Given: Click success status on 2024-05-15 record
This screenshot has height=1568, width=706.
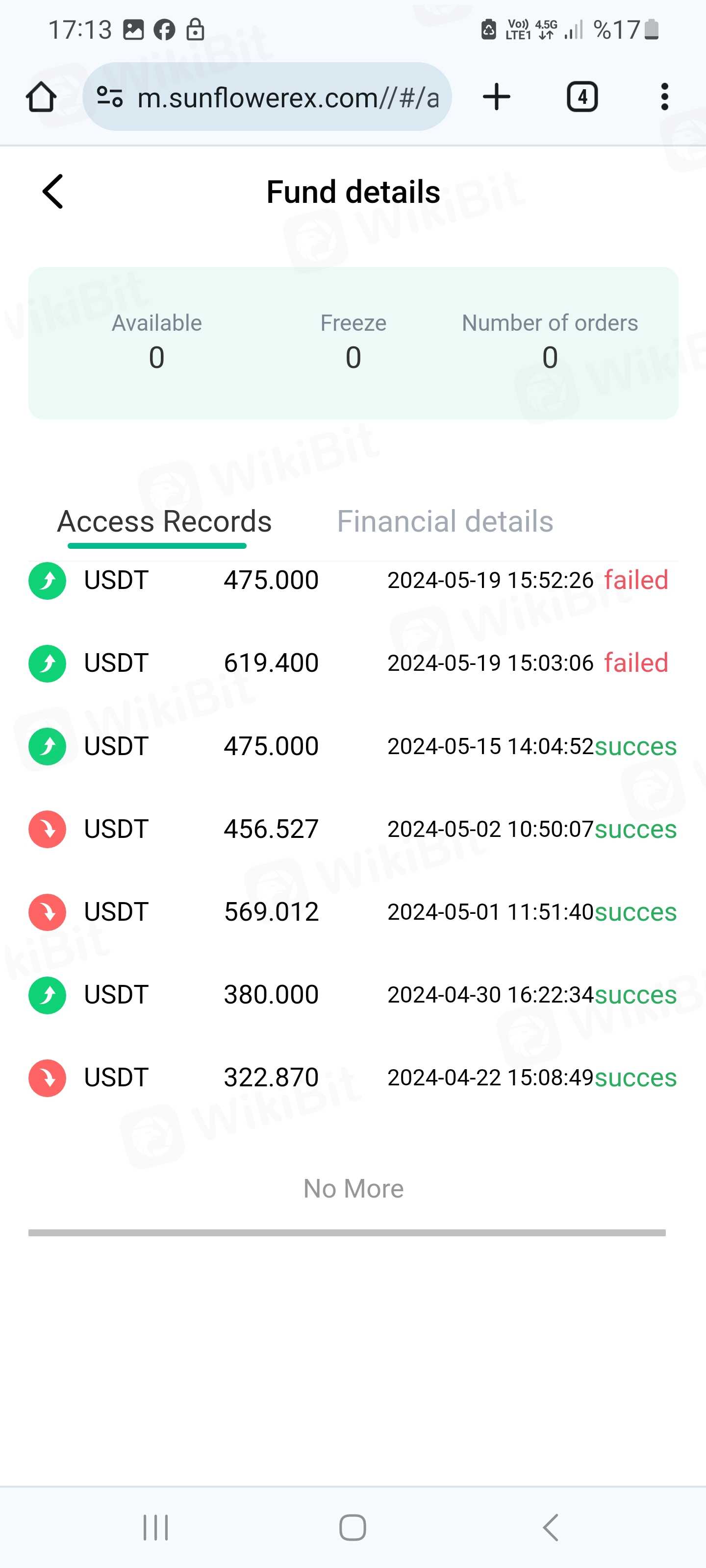Looking at the screenshot, I should coord(635,746).
